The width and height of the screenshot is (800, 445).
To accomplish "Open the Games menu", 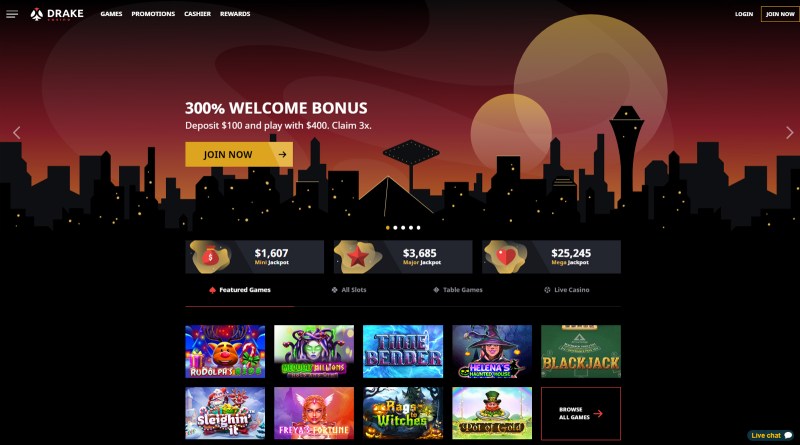I will coord(111,14).
